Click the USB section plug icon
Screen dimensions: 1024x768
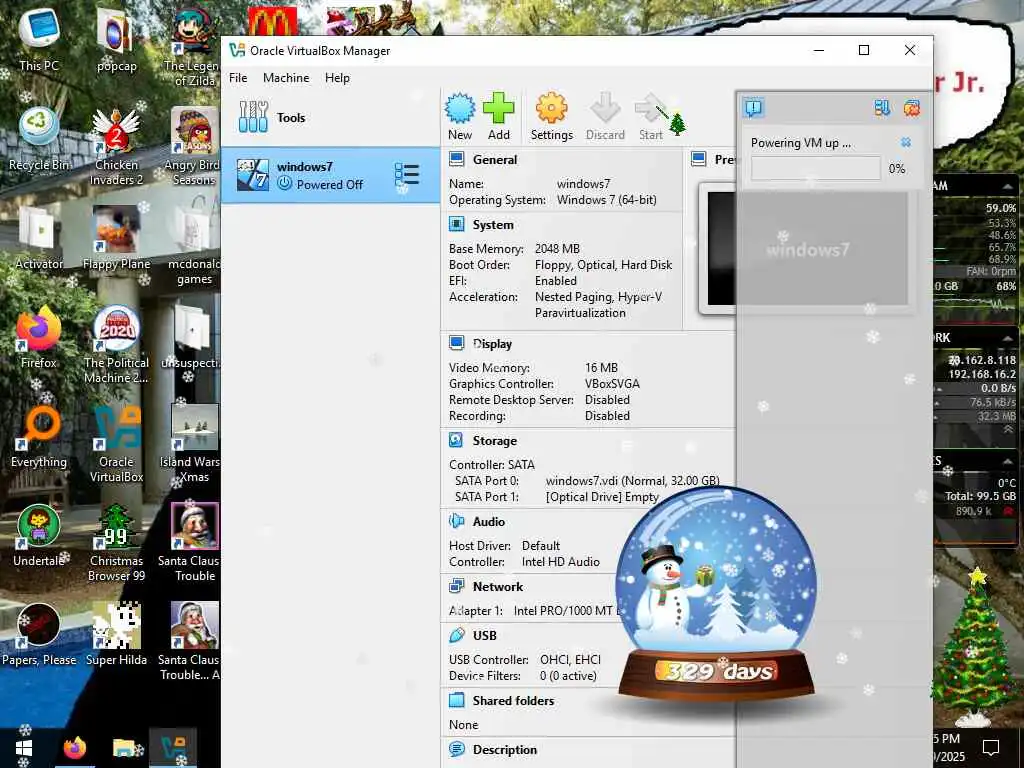tap(456, 635)
